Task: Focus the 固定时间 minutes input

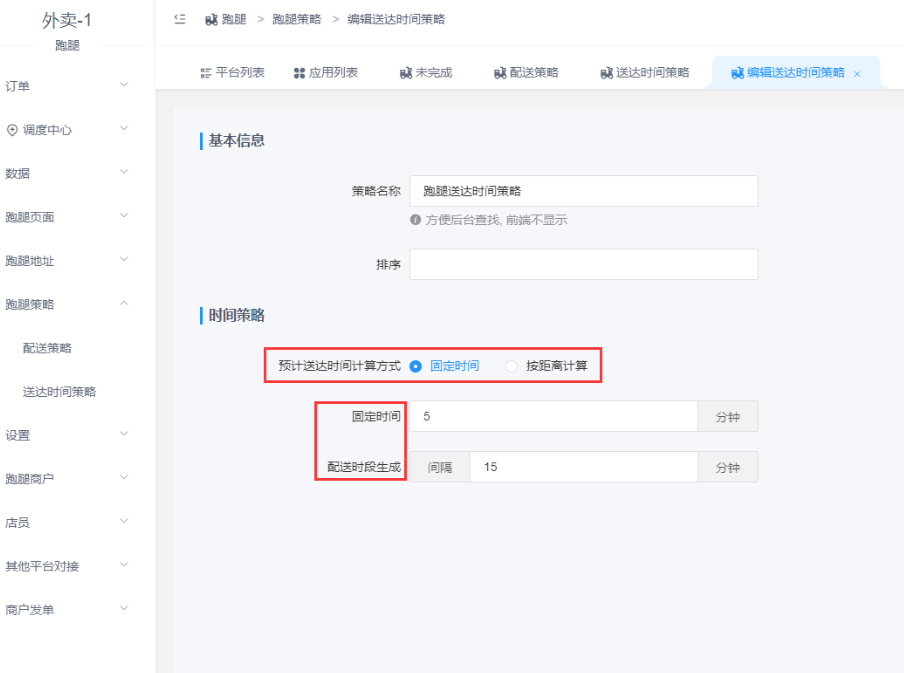Action: point(553,416)
